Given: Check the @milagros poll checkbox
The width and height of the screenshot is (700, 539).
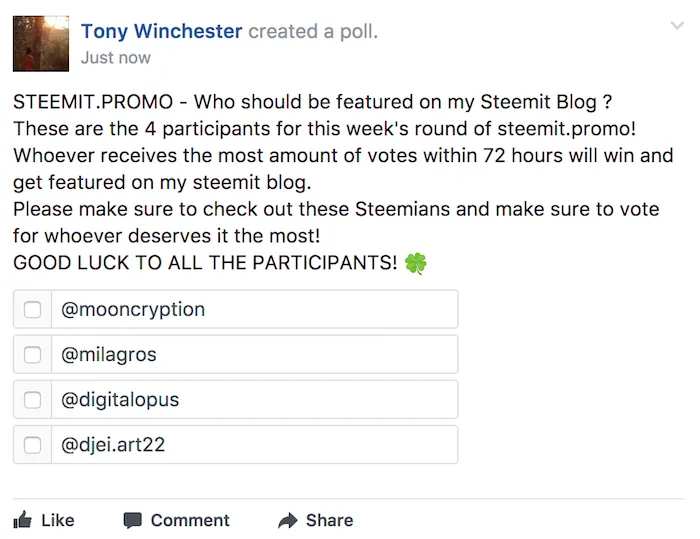Looking at the screenshot, I should pyautogui.click(x=33, y=355).
